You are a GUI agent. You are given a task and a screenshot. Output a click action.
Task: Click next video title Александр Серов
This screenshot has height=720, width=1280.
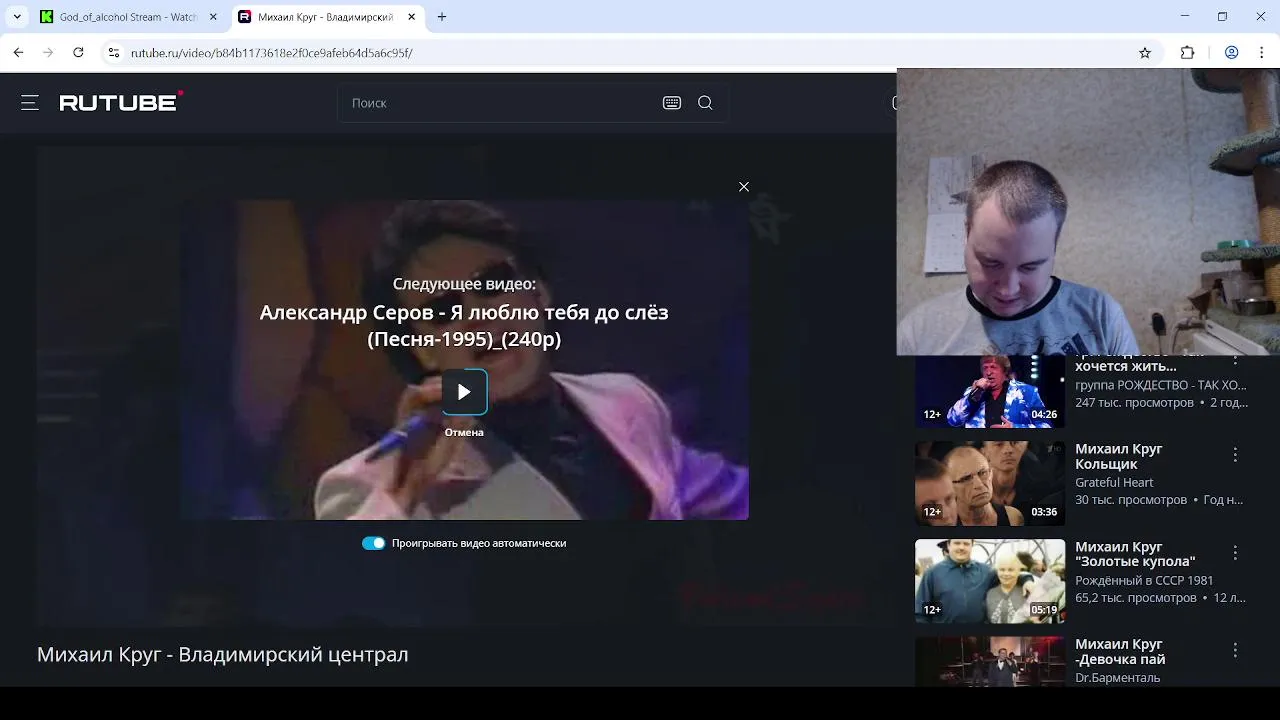click(464, 325)
